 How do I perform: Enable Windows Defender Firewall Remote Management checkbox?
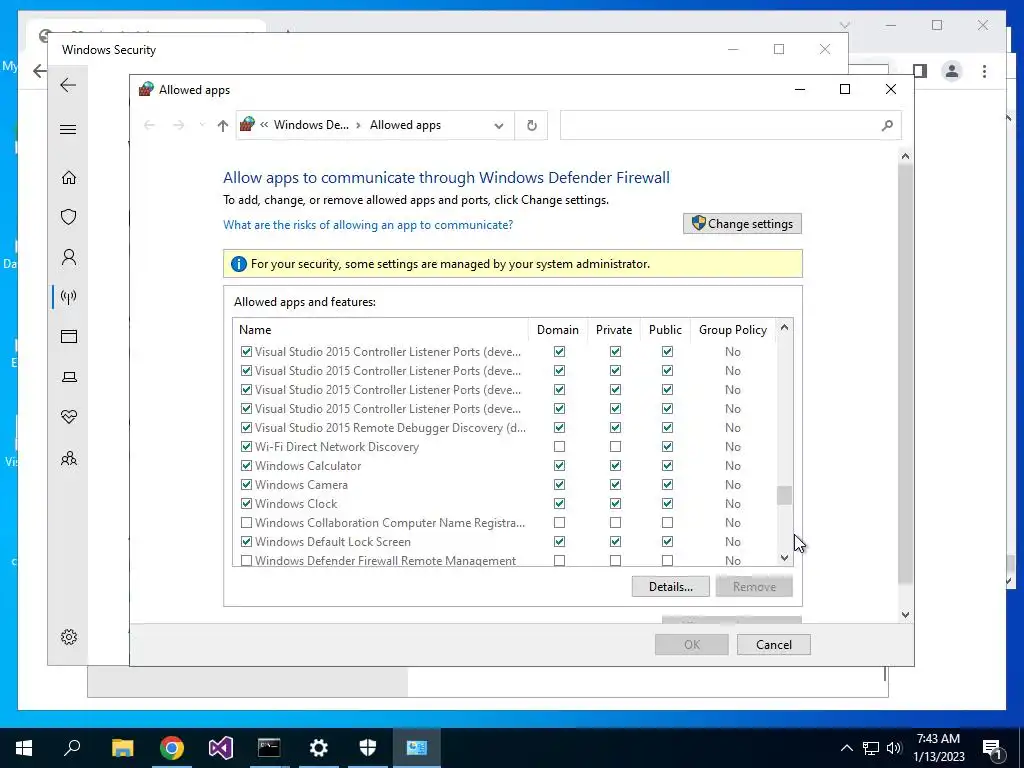coord(246,560)
